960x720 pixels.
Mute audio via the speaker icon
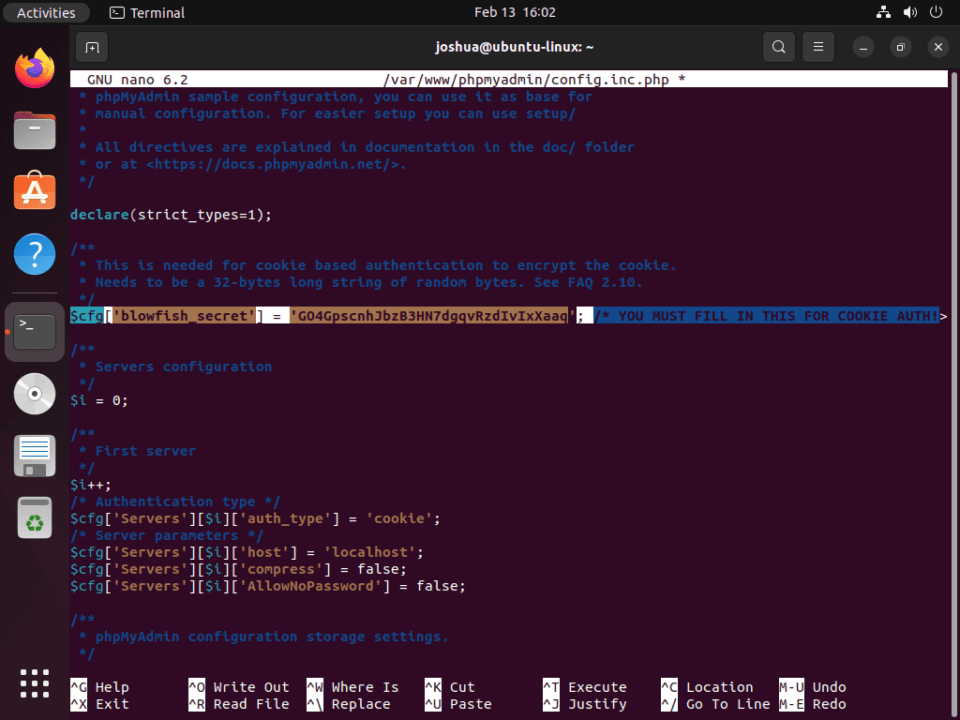coord(909,12)
